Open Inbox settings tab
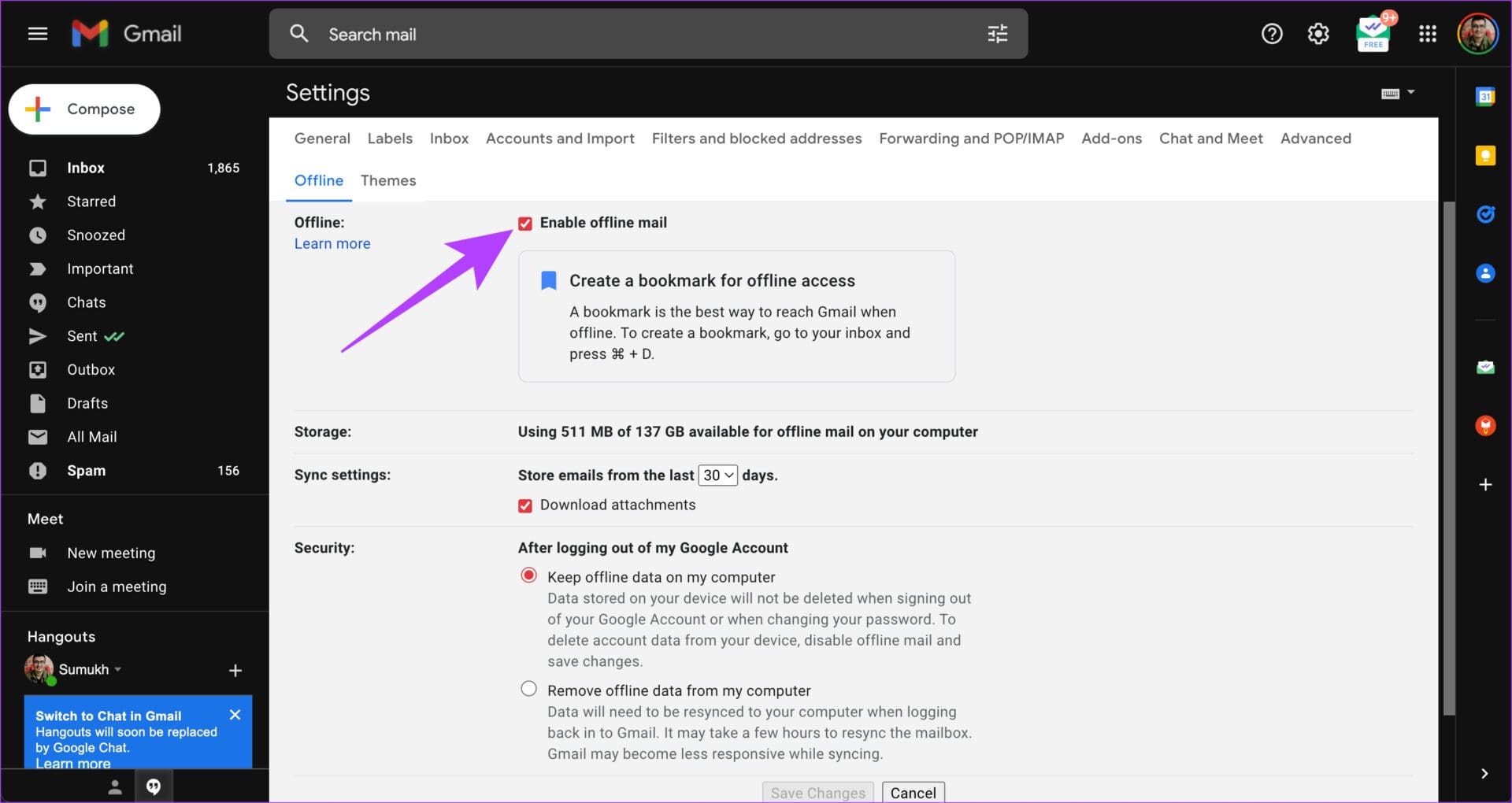 (449, 139)
